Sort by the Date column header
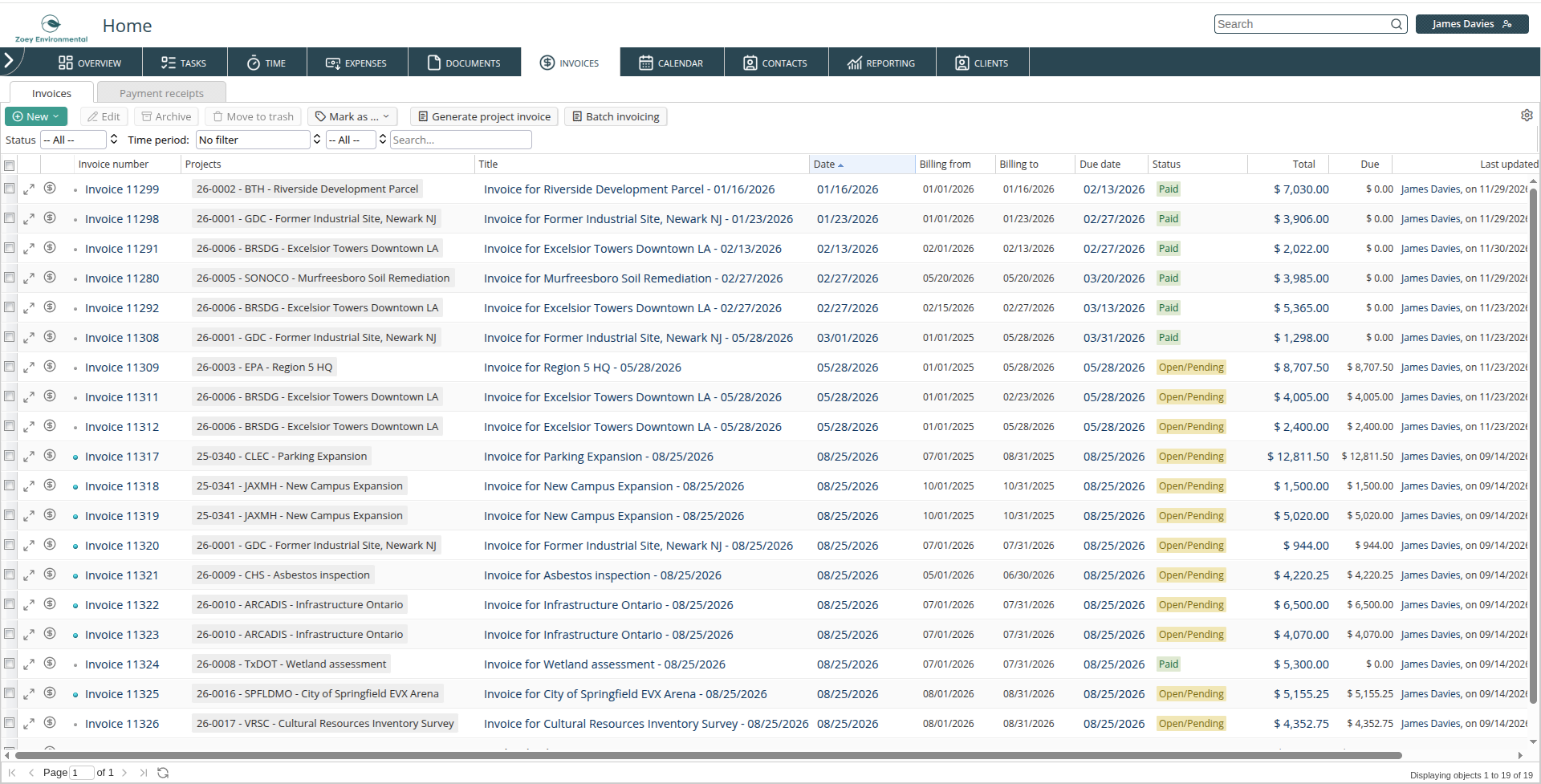Screen dimensions: 1541x784 (862, 164)
